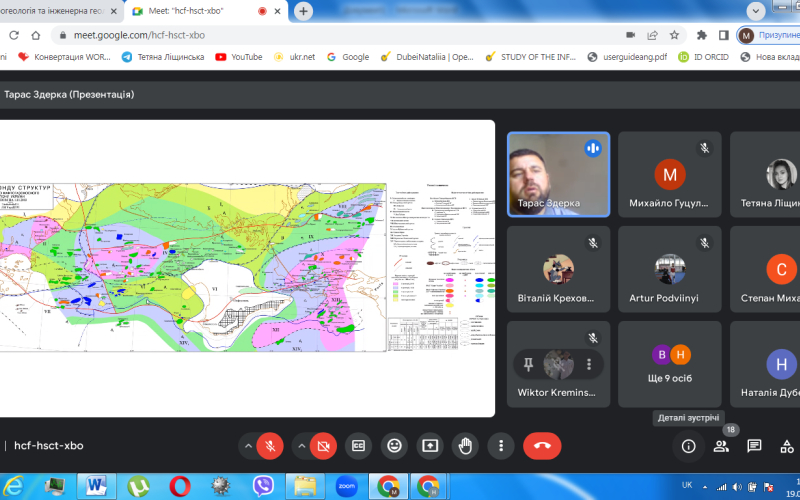
Task: Toggle closed captions button
Action: click(x=359, y=446)
